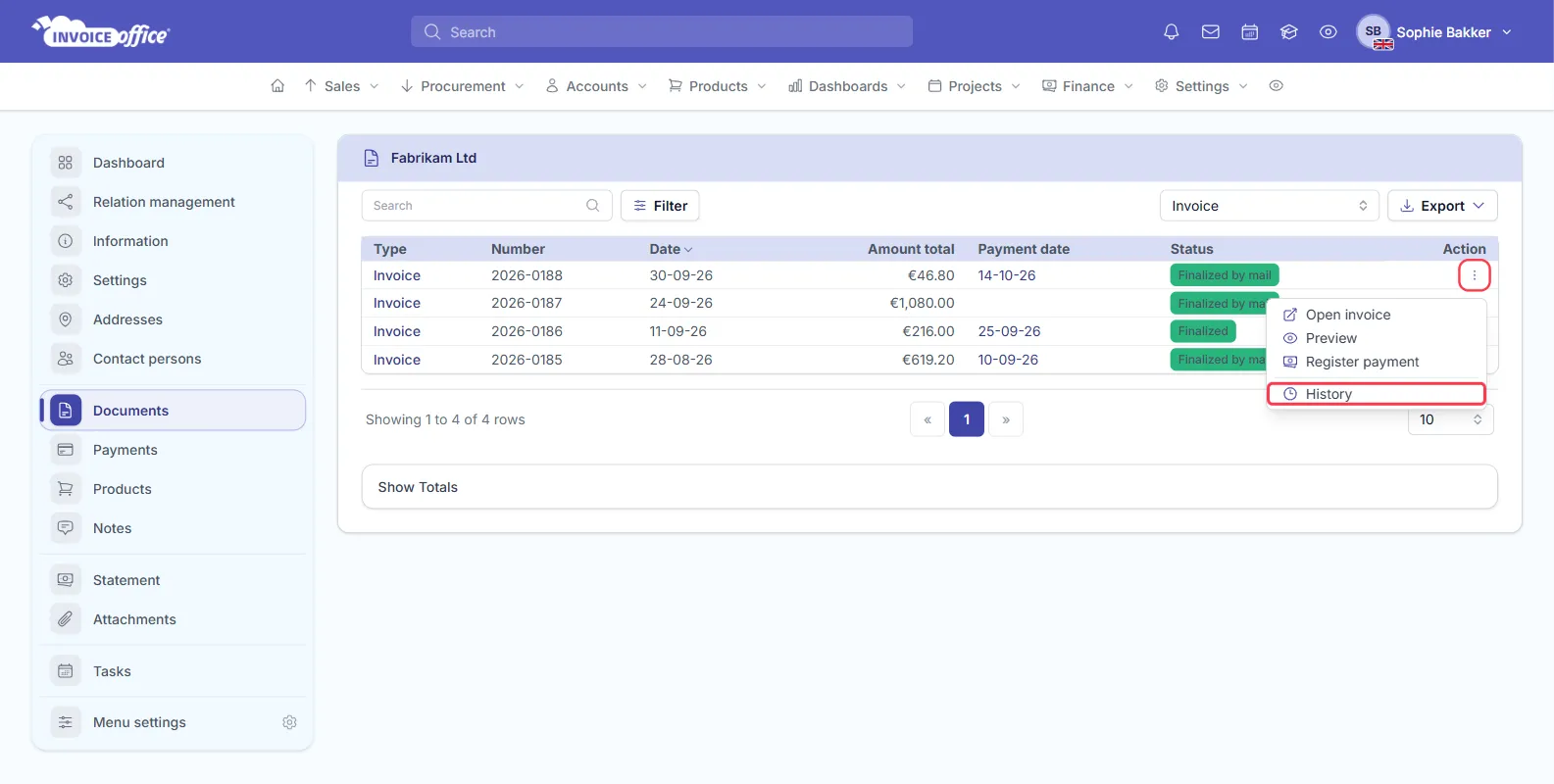1554x784 pixels.
Task: Open Information in the sidebar
Action: click(173, 241)
